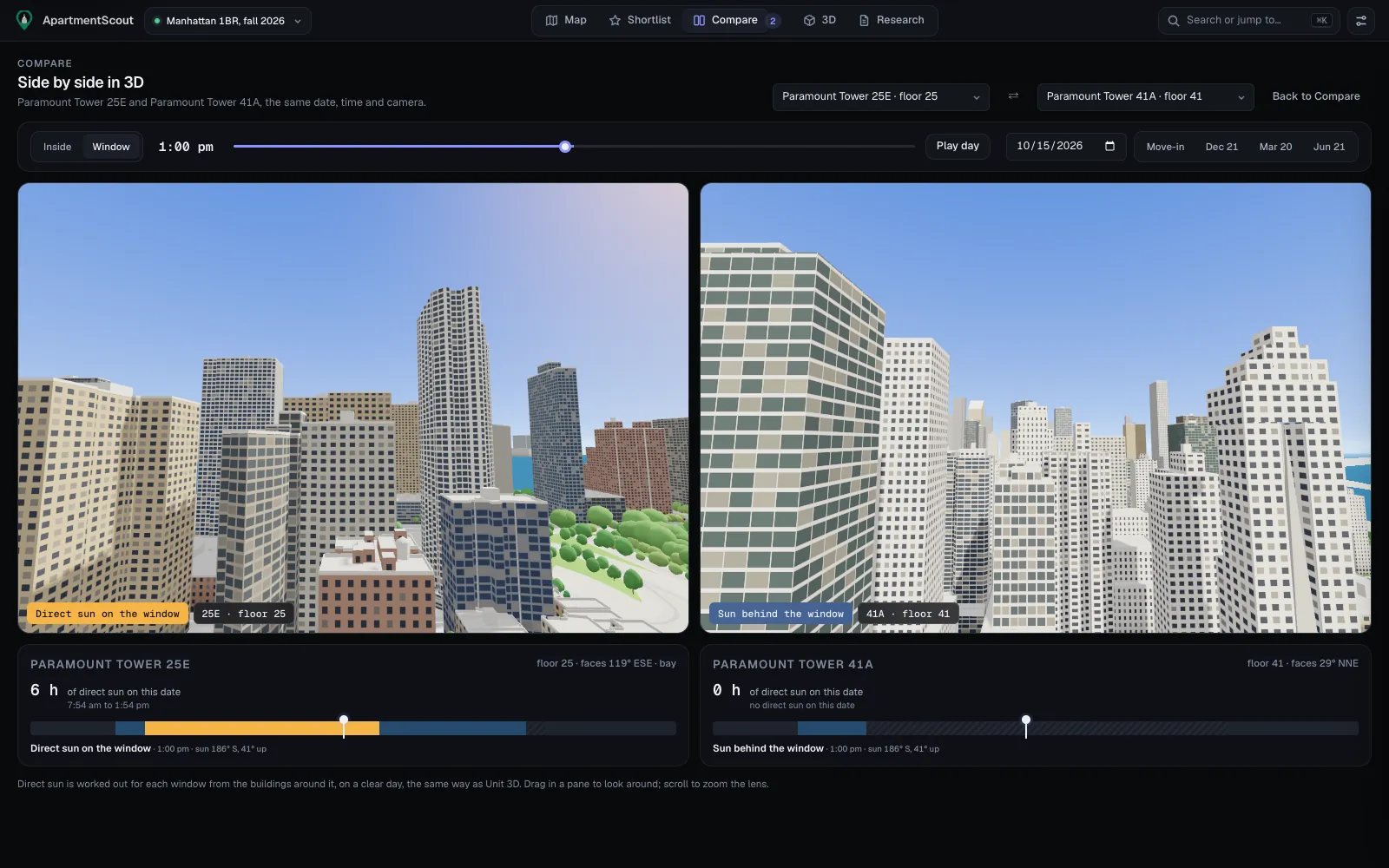Select the Jun 21 date preset

click(x=1329, y=147)
